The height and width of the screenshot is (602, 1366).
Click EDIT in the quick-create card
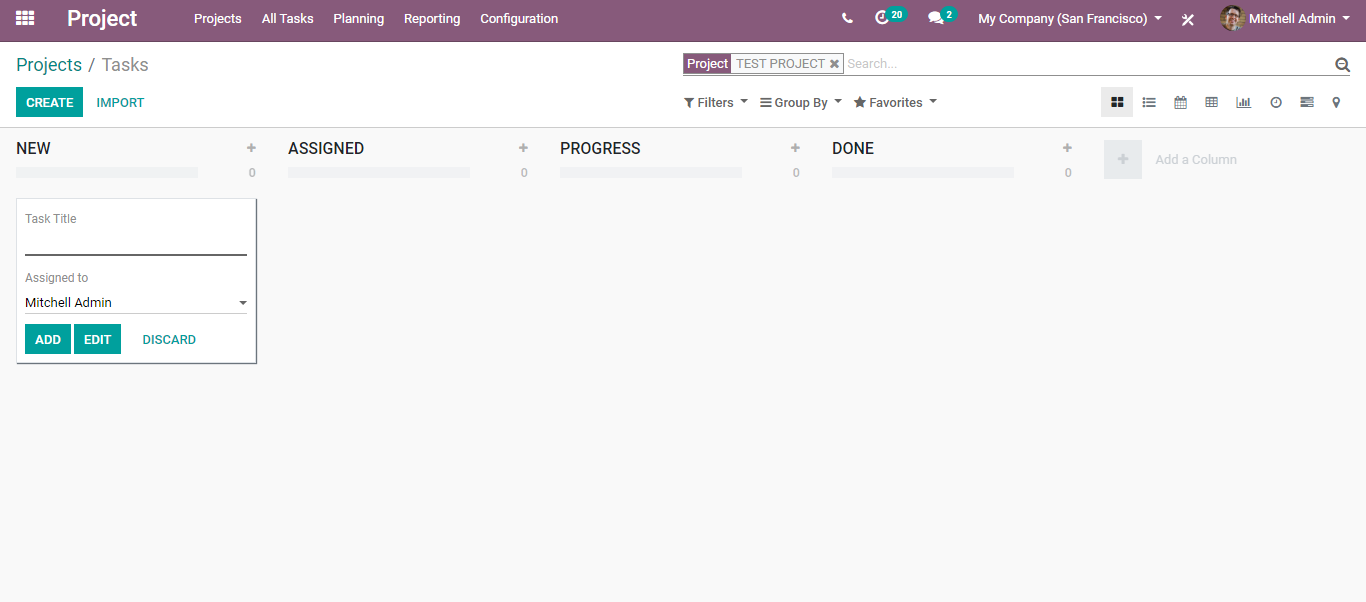(x=97, y=339)
